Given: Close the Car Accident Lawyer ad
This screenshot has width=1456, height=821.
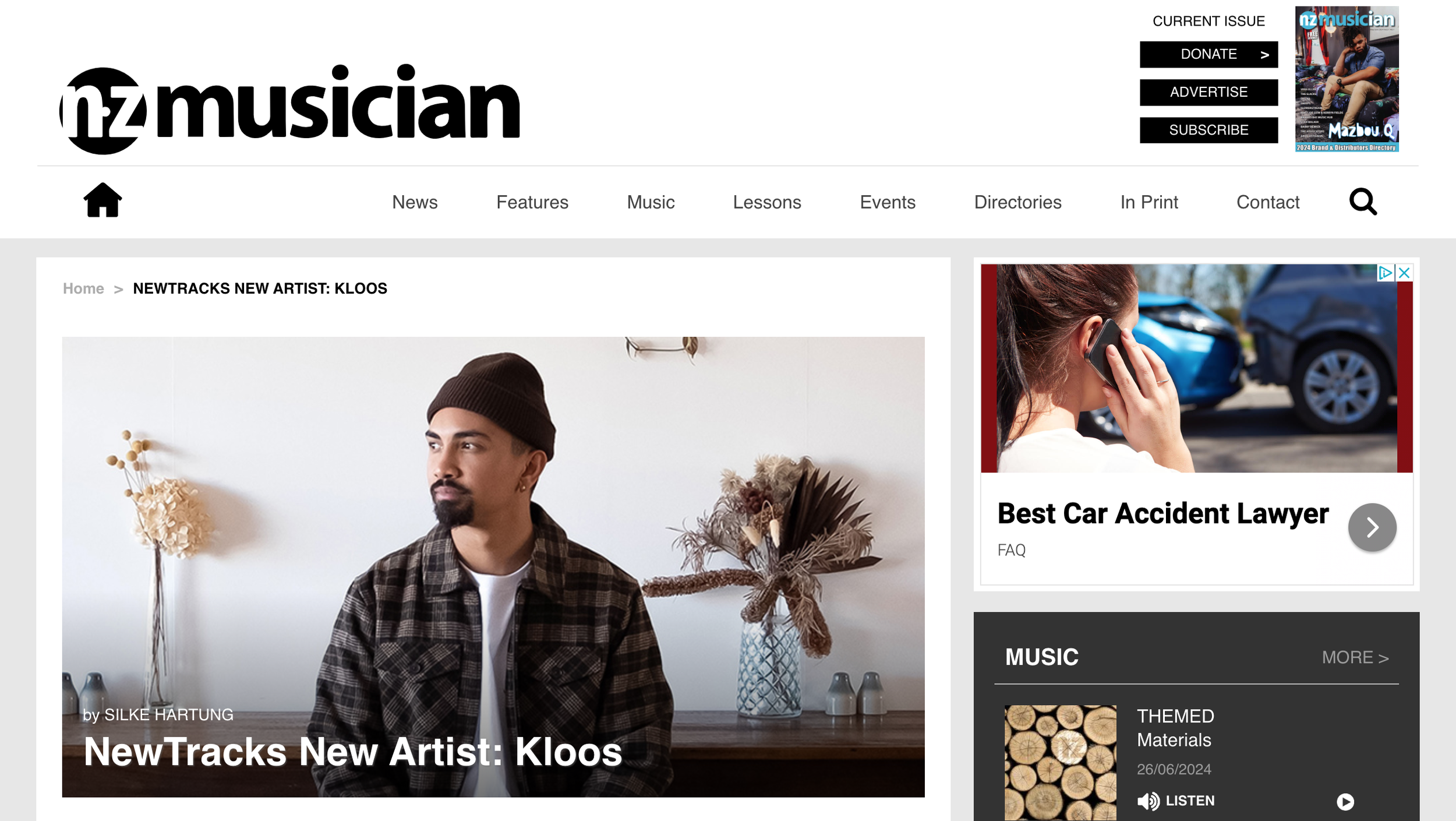Looking at the screenshot, I should (x=1404, y=273).
